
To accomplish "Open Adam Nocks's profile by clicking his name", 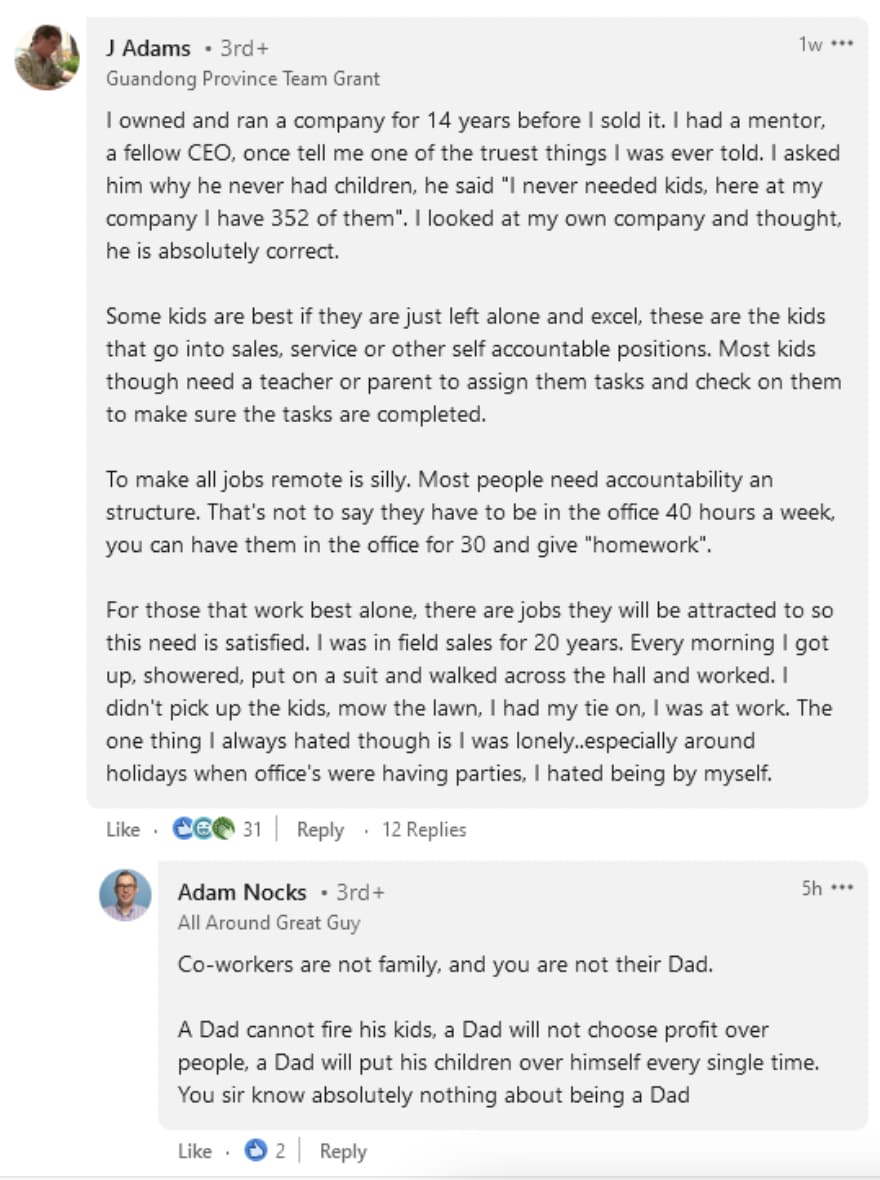I will pos(242,892).
